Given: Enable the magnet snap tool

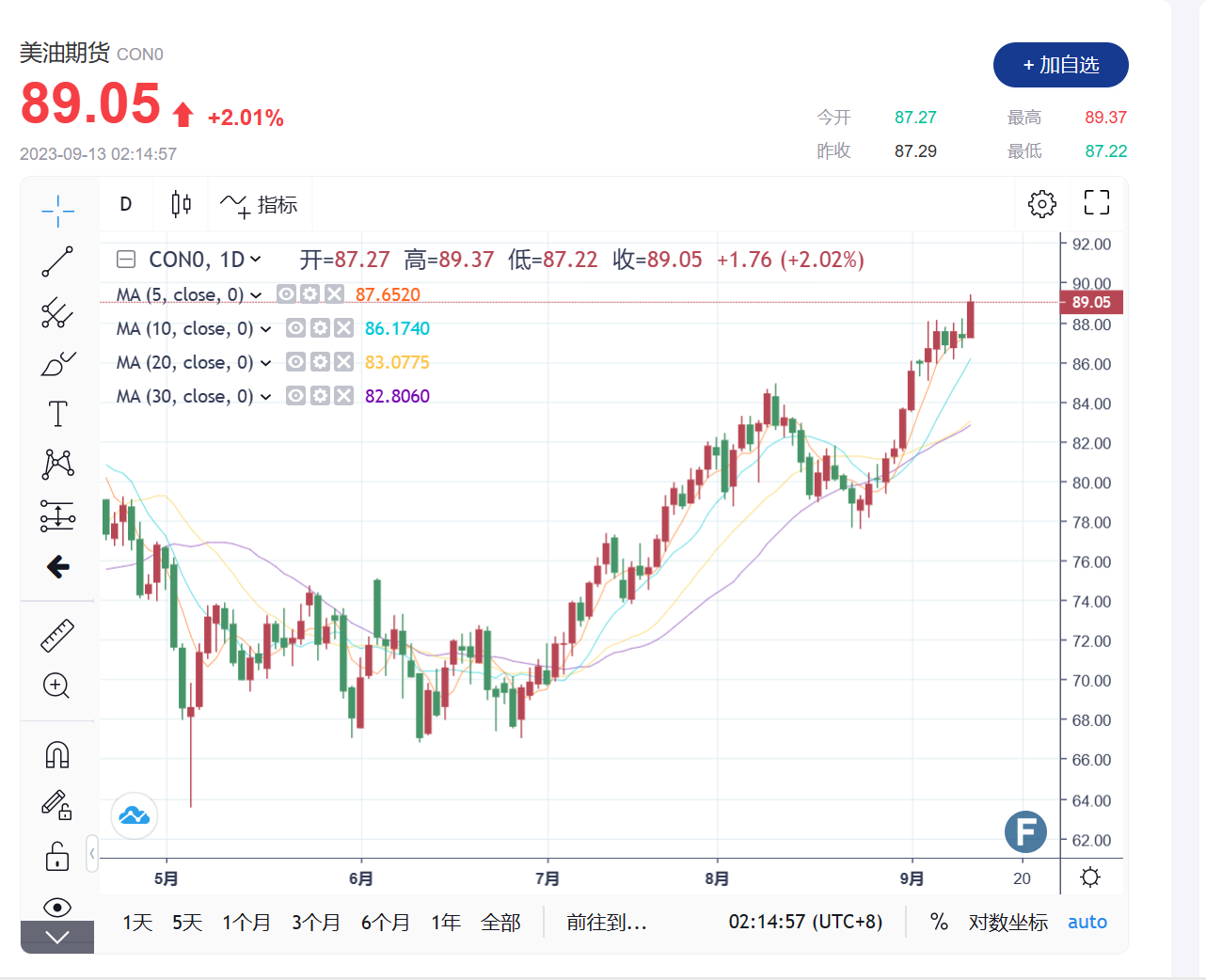Looking at the screenshot, I should point(57,755).
